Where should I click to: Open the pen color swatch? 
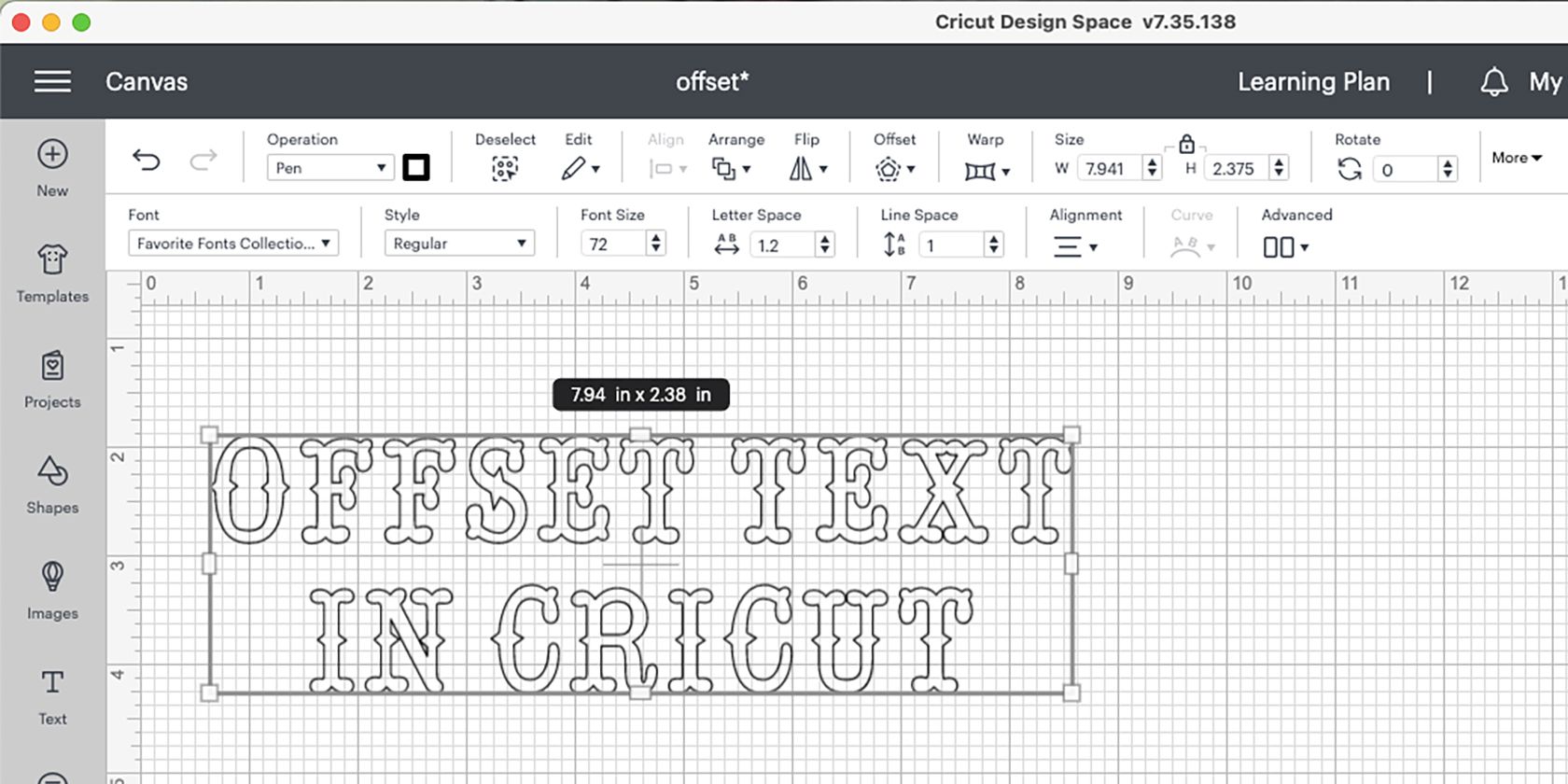point(416,168)
